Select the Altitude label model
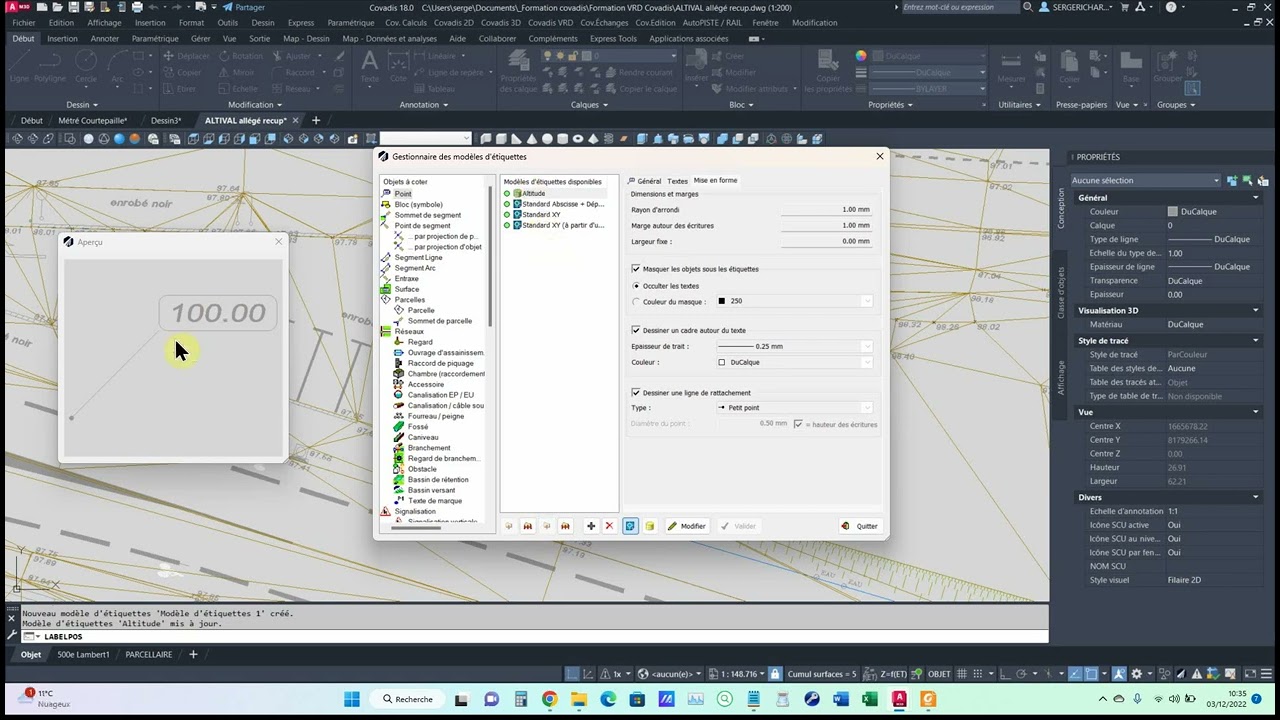 pos(534,193)
